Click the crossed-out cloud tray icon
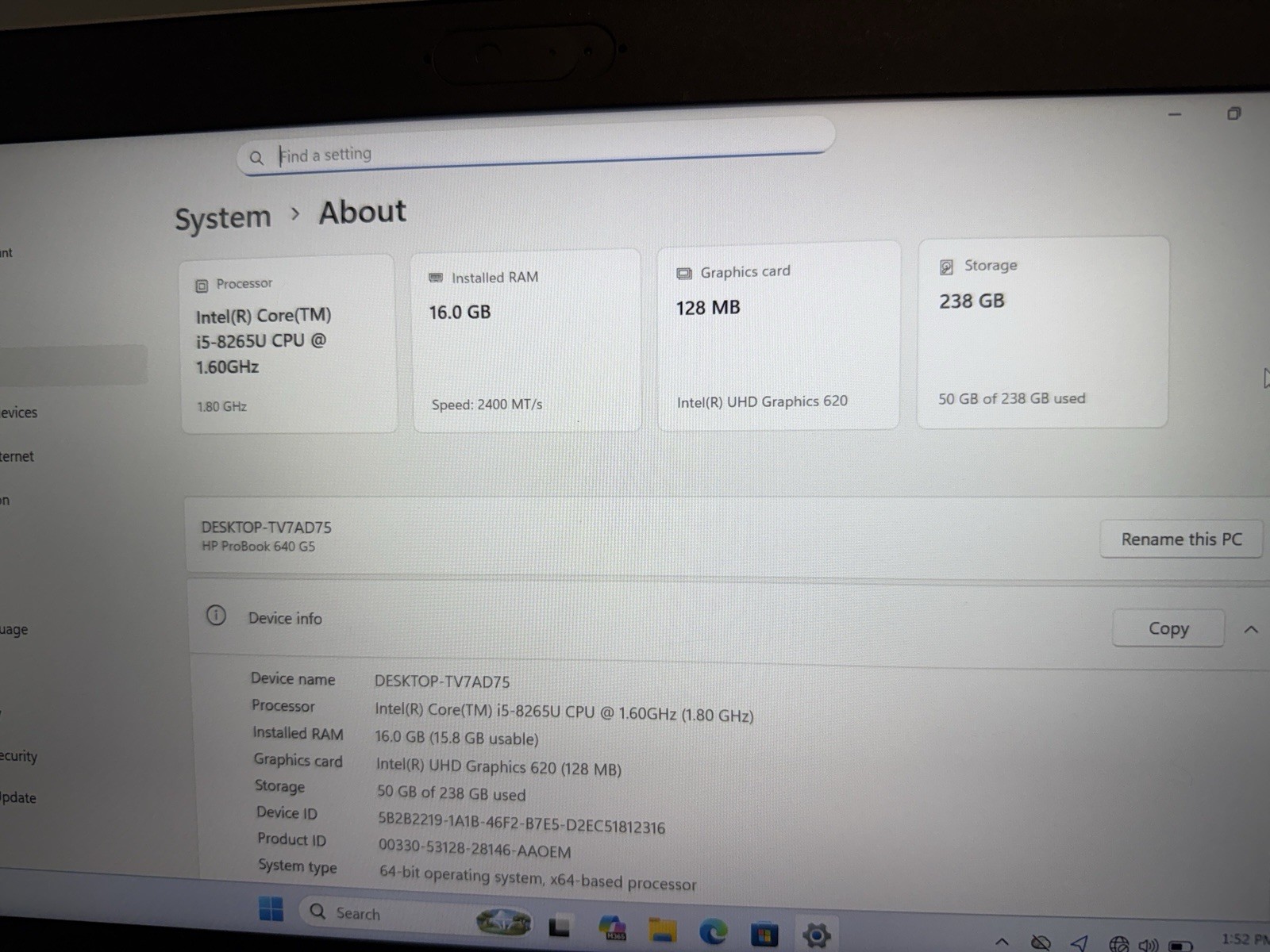Screen dimensions: 1270x952 point(1041,942)
